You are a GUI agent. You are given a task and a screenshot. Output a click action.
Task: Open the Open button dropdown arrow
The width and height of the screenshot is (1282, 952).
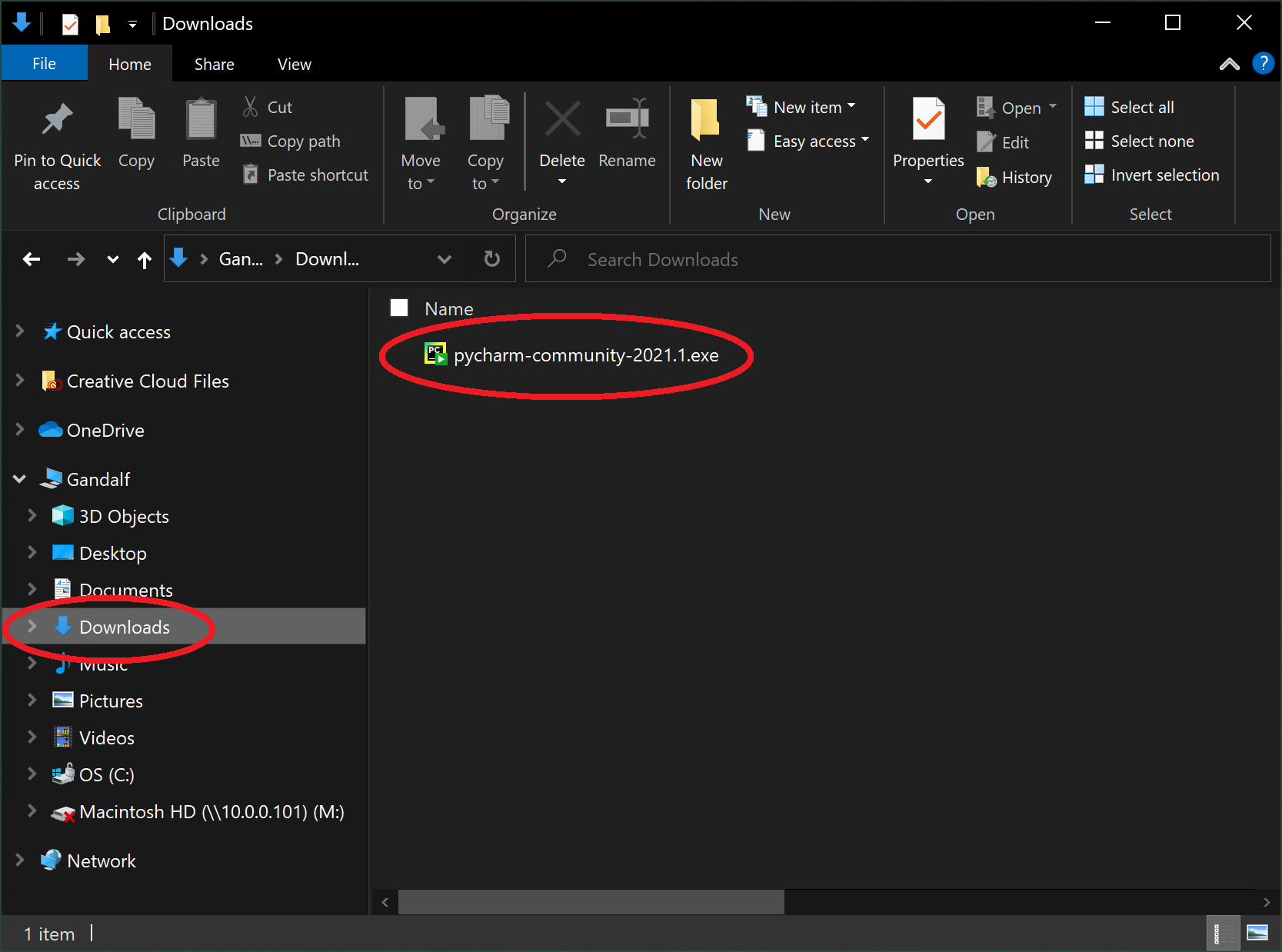coord(1053,106)
